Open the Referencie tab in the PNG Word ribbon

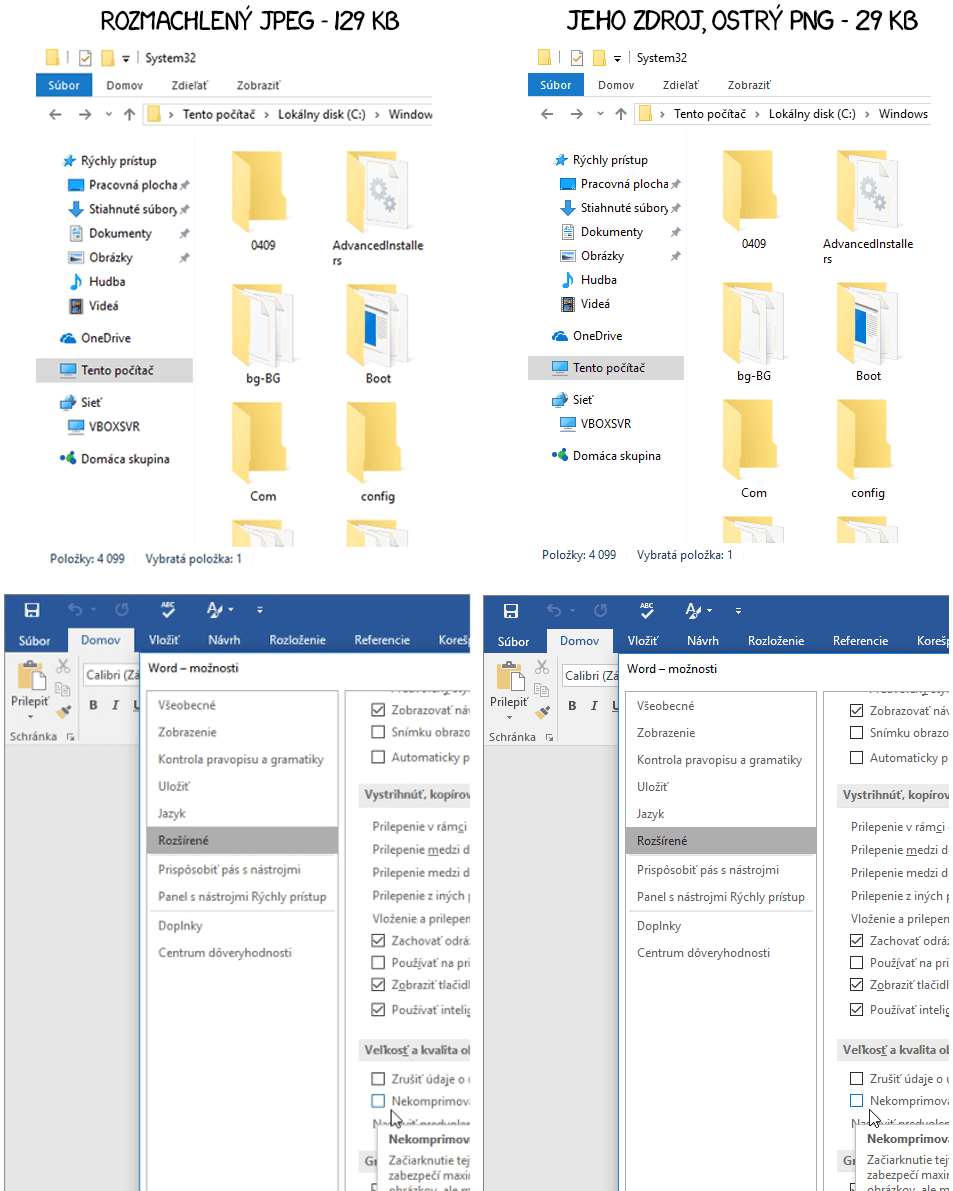point(860,641)
